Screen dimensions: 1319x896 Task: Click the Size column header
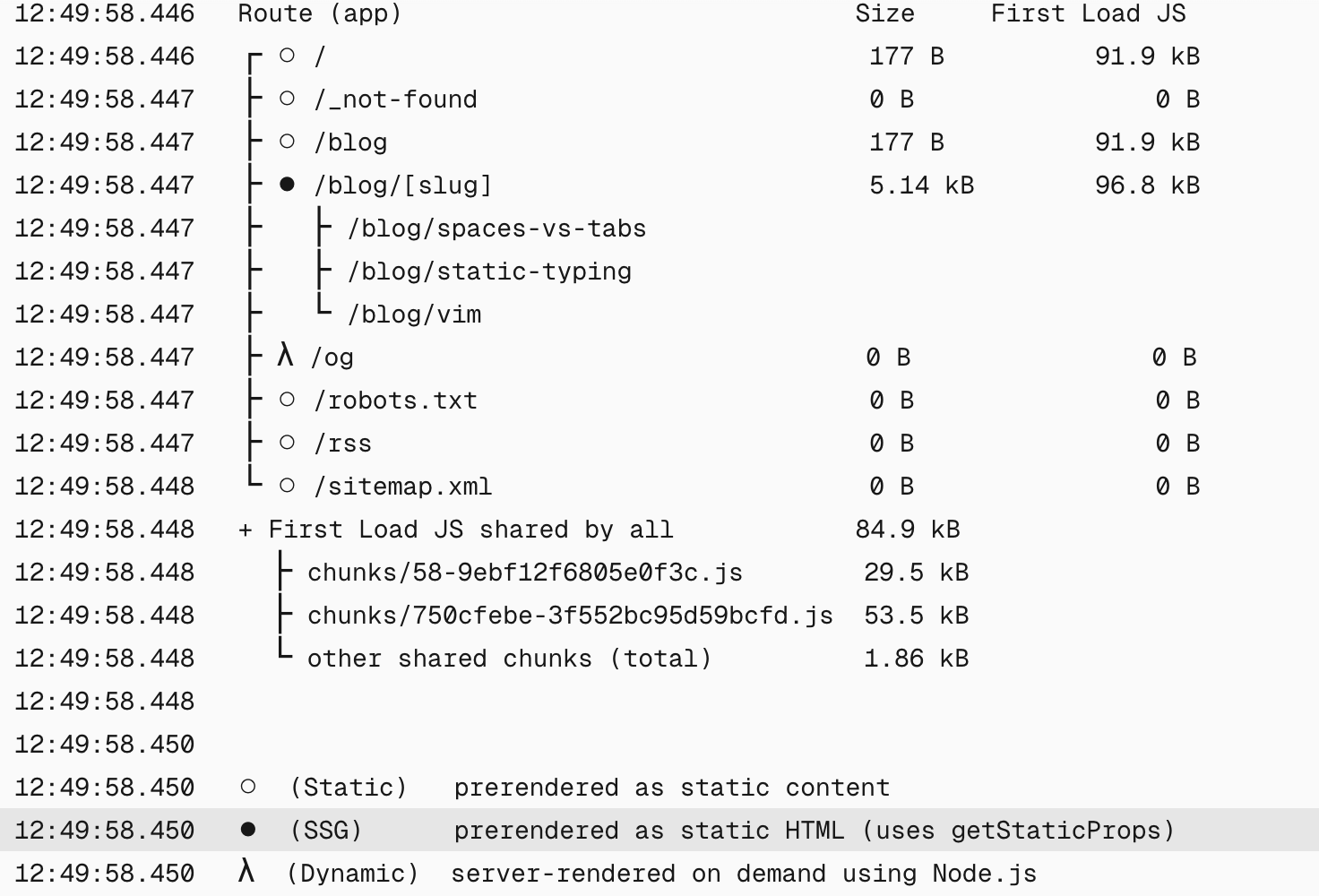click(884, 13)
